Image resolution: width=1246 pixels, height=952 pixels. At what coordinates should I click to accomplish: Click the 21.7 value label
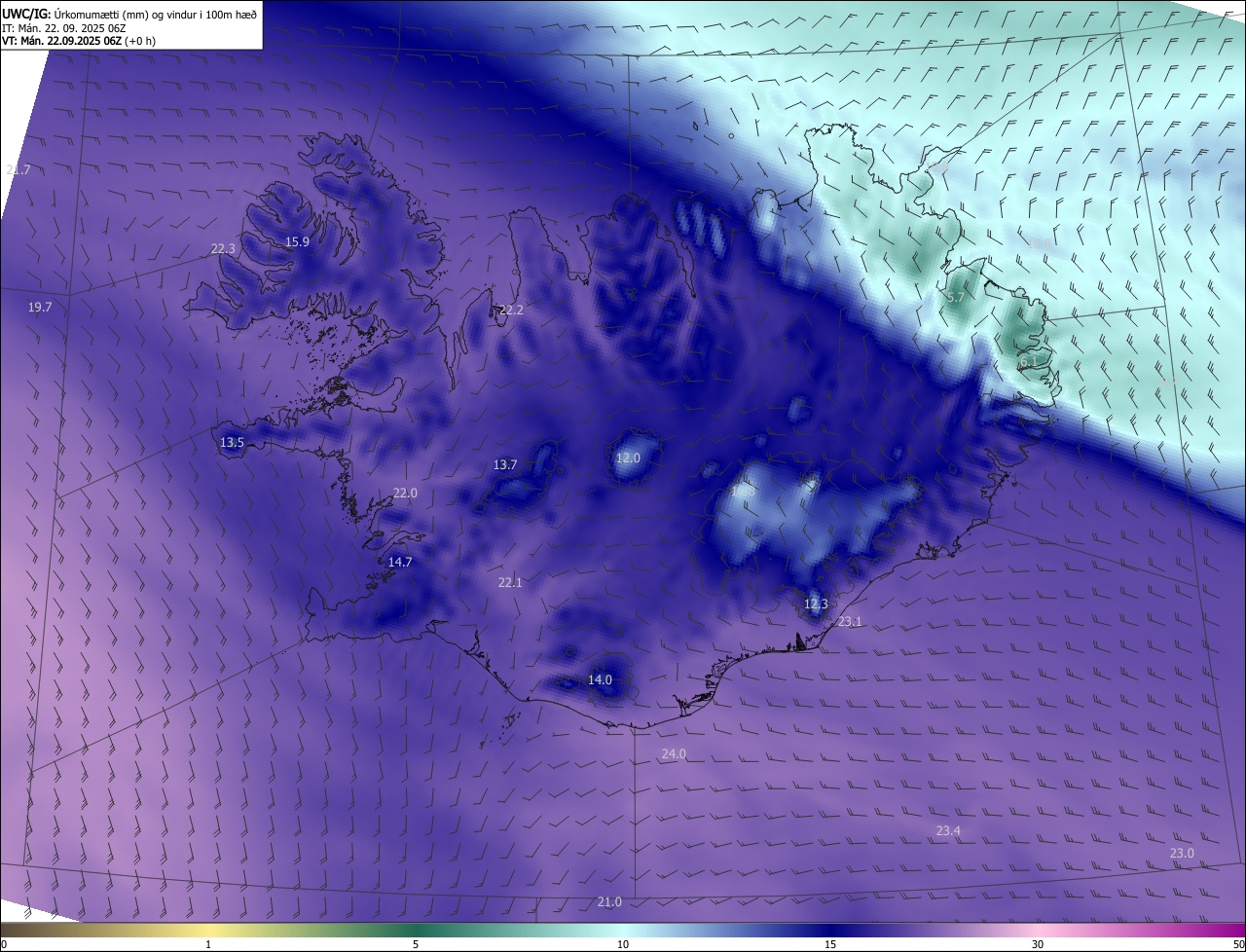pos(18,169)
